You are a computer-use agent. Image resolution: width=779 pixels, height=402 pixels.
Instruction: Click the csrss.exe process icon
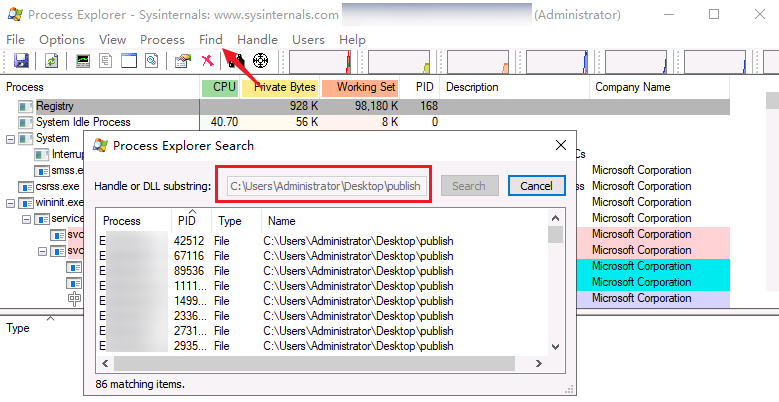click(25, 187)
